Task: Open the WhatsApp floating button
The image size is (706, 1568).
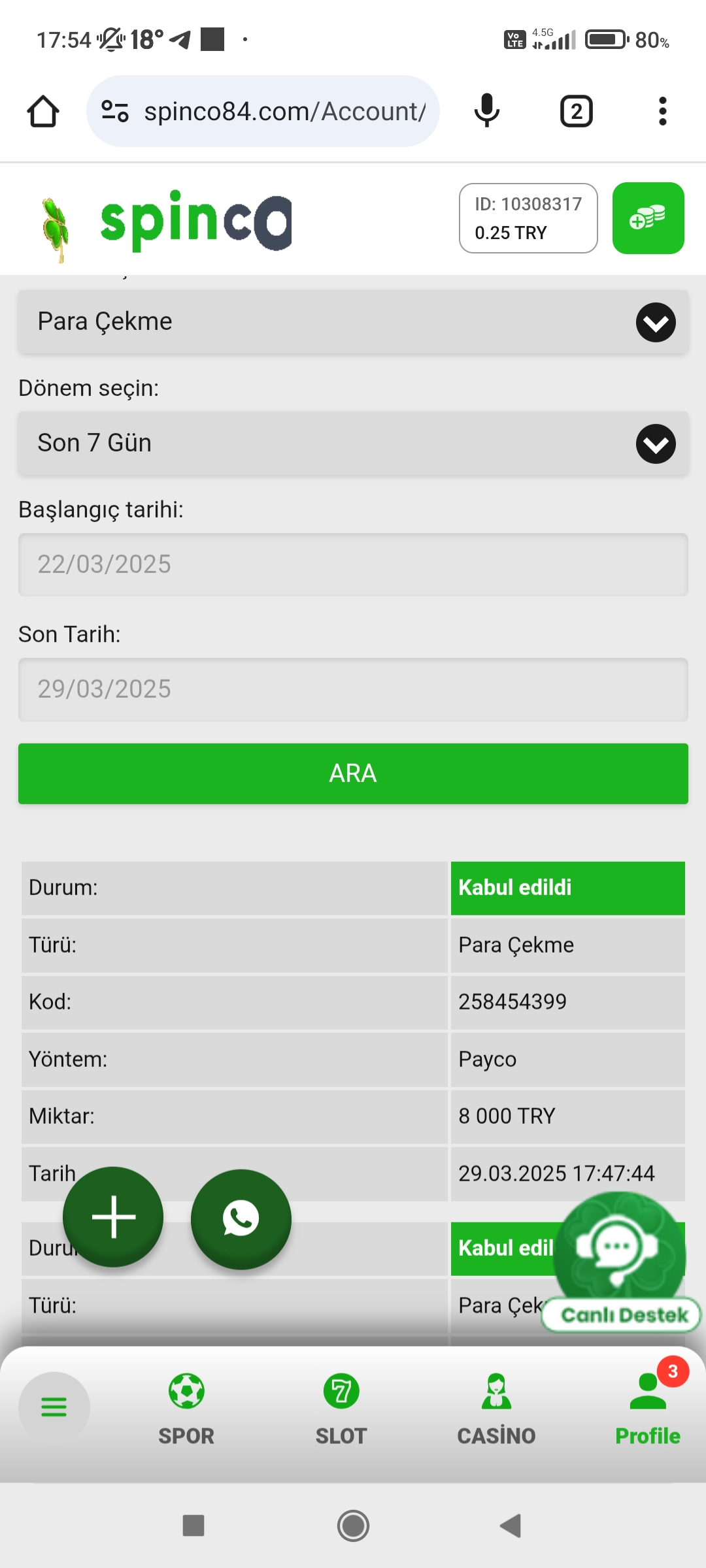Action: point(241,1218)
